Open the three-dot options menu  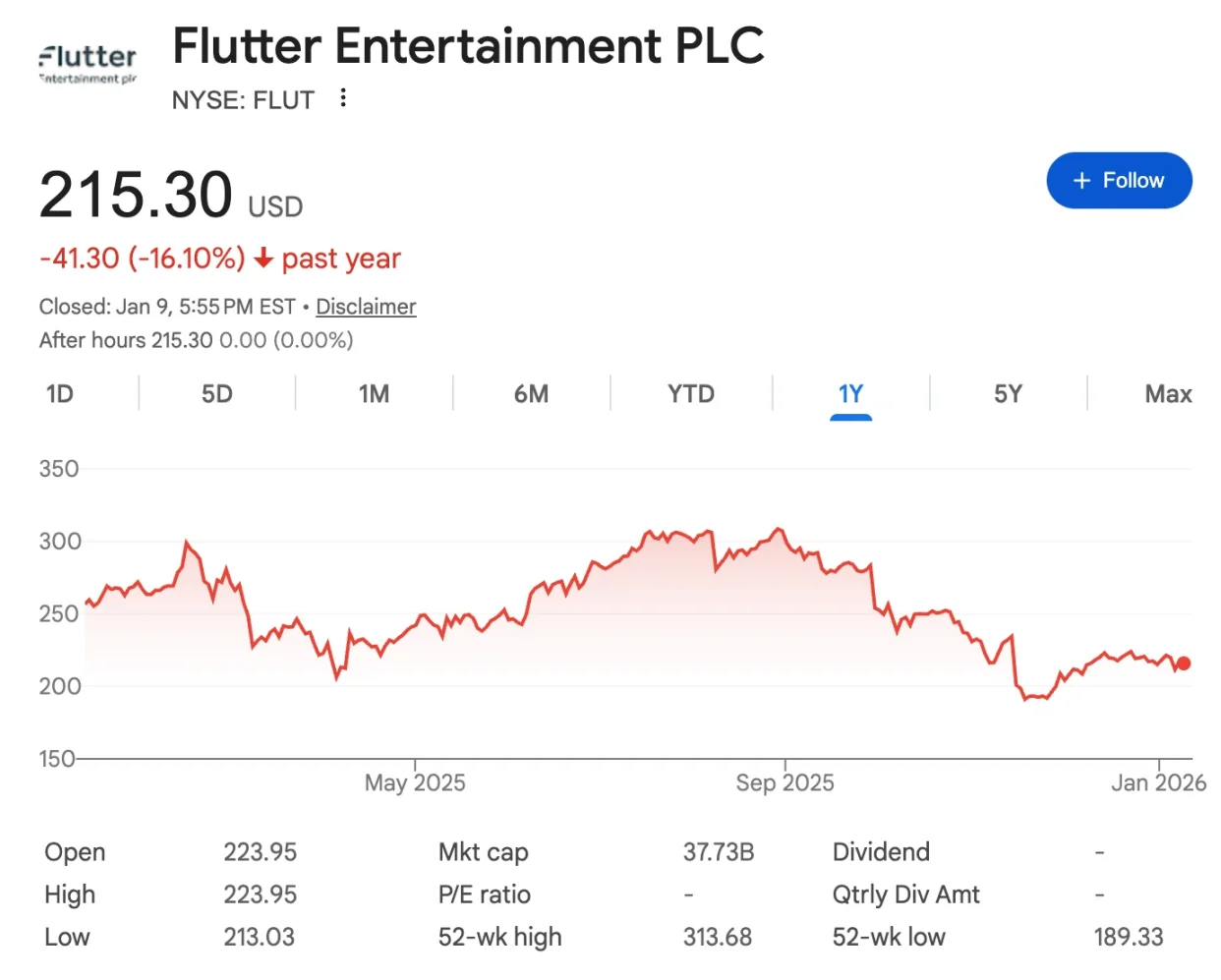343,98
